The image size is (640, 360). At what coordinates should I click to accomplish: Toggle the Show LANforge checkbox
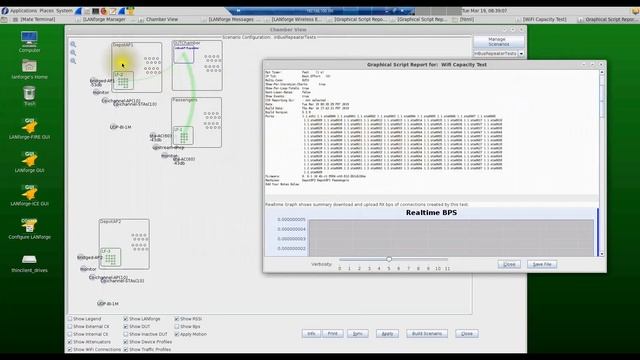click(126, 319)
